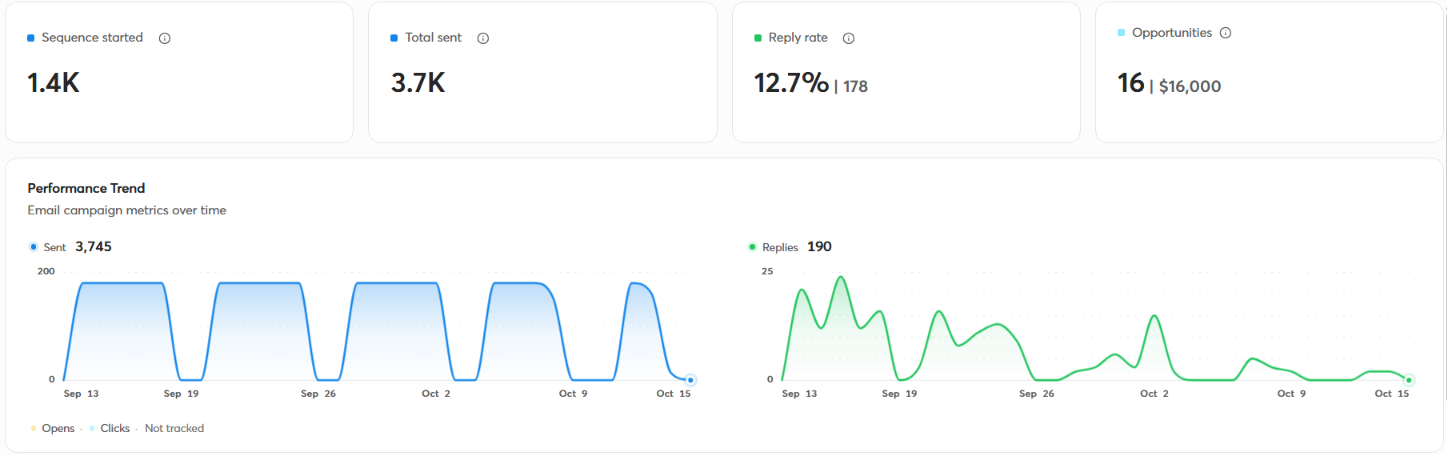The height and width of the screenshot is (455, 1447).
Task: Click Sep 26 label on Sent chart
Action: pos(320,394)
